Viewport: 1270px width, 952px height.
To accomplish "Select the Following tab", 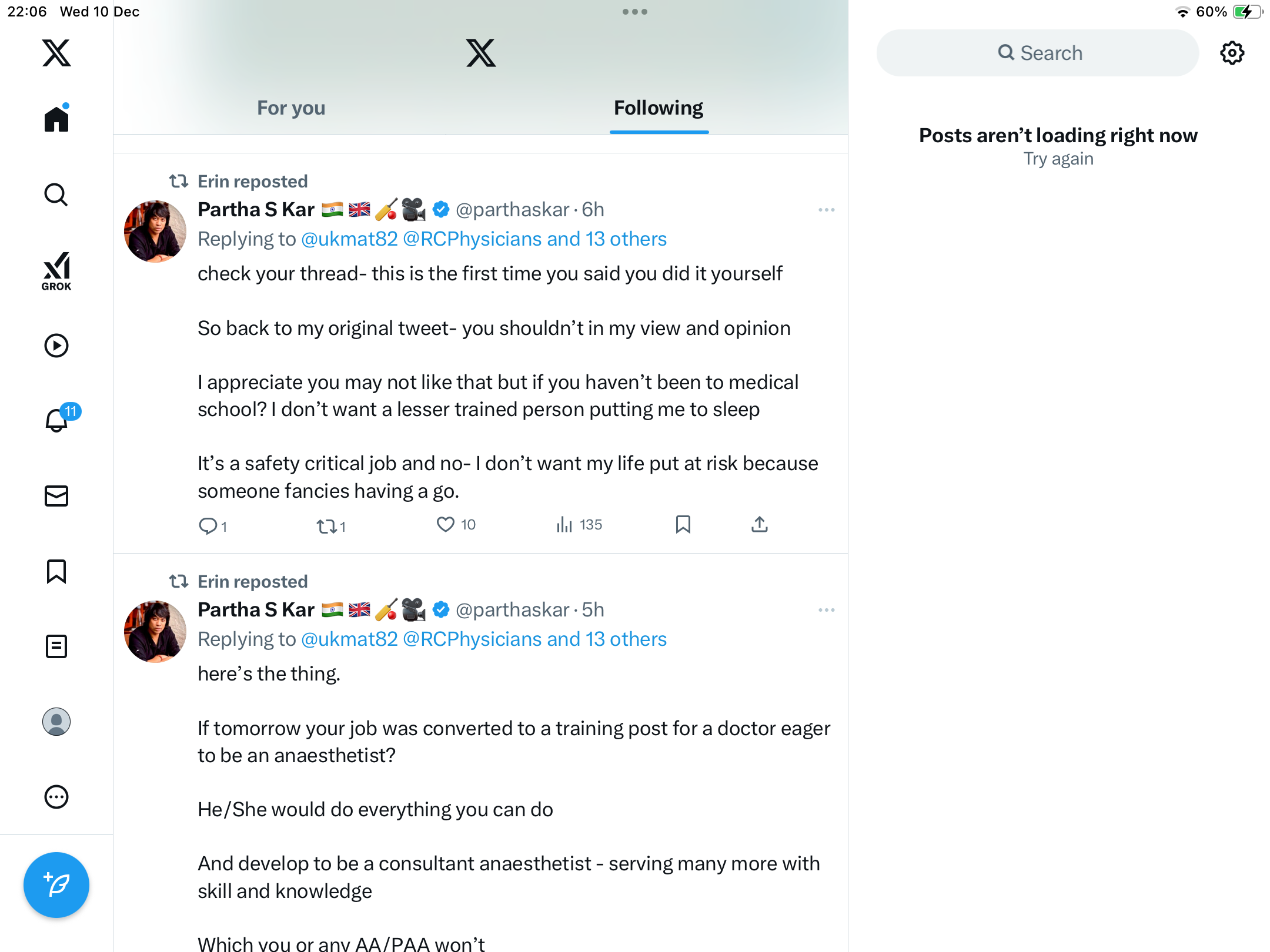I will (x=659, y=108).
